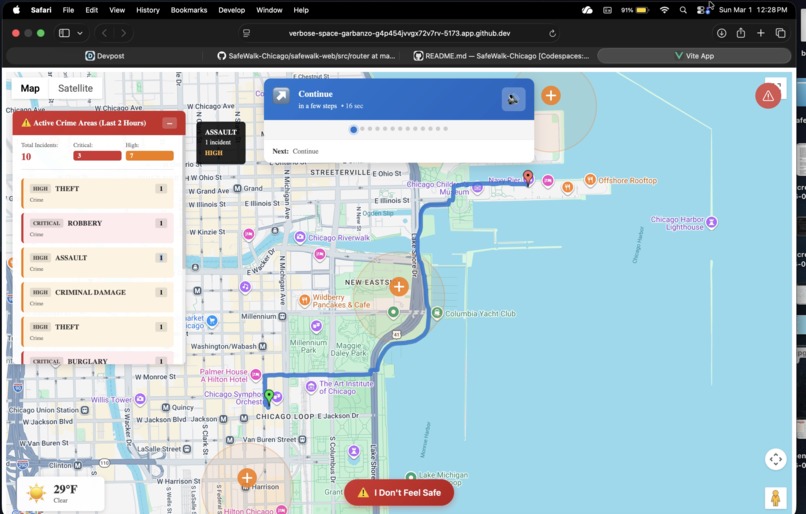The height and width of the screenshot is (514, 806).
Task: Click the red Critical count badge
Action: point(97,155)
